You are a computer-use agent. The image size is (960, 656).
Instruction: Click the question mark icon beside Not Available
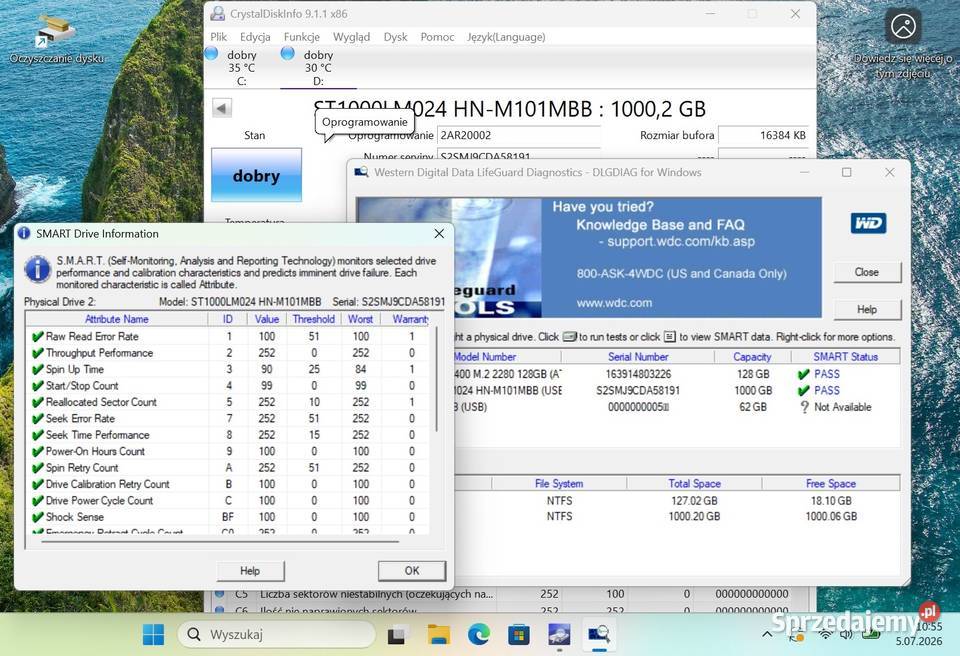[804, 407]
